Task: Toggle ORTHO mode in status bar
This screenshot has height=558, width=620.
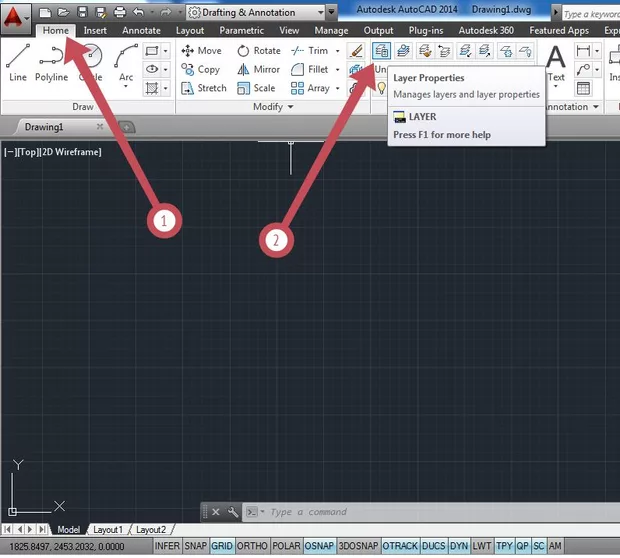Action: coord(252,547)
